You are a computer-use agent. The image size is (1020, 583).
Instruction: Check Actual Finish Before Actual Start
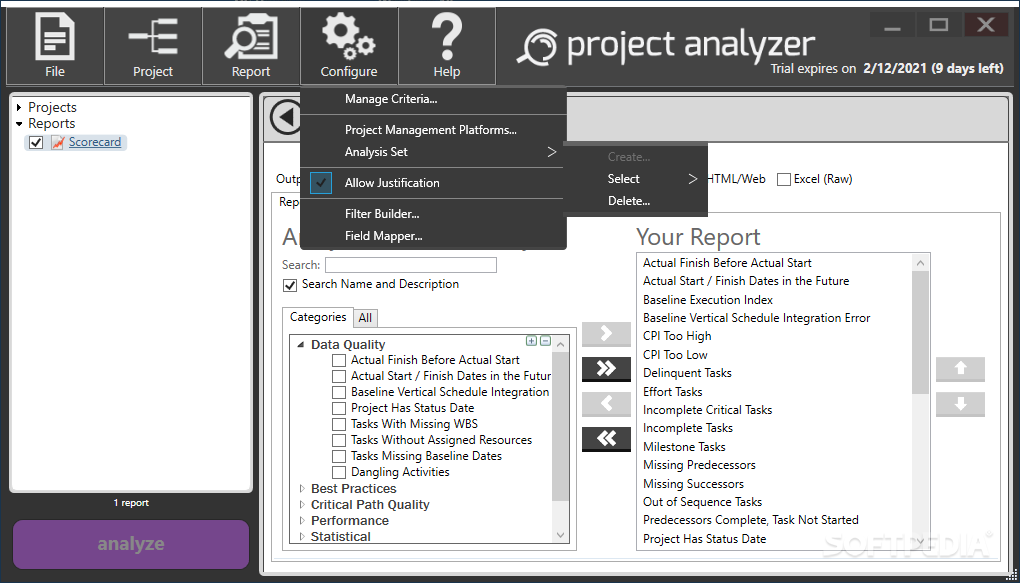tap(339, 360)
